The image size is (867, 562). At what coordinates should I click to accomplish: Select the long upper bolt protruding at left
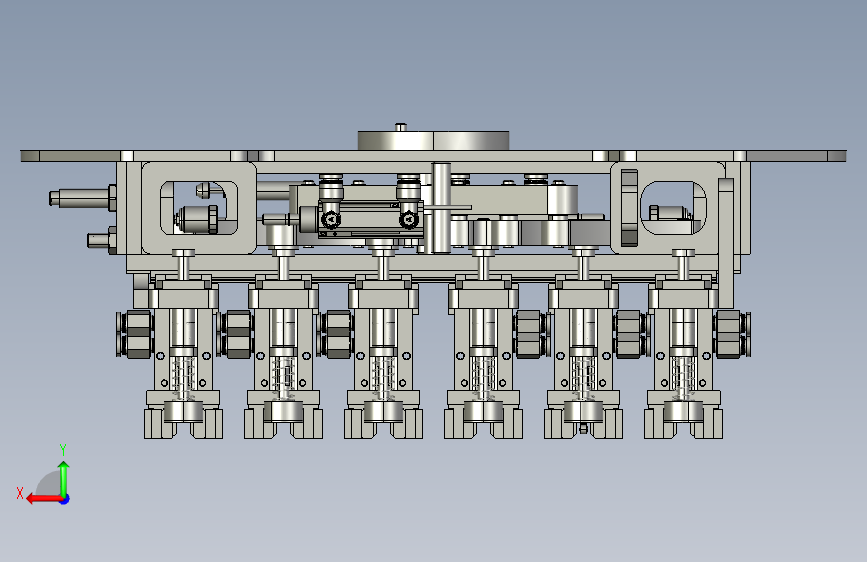82,198
